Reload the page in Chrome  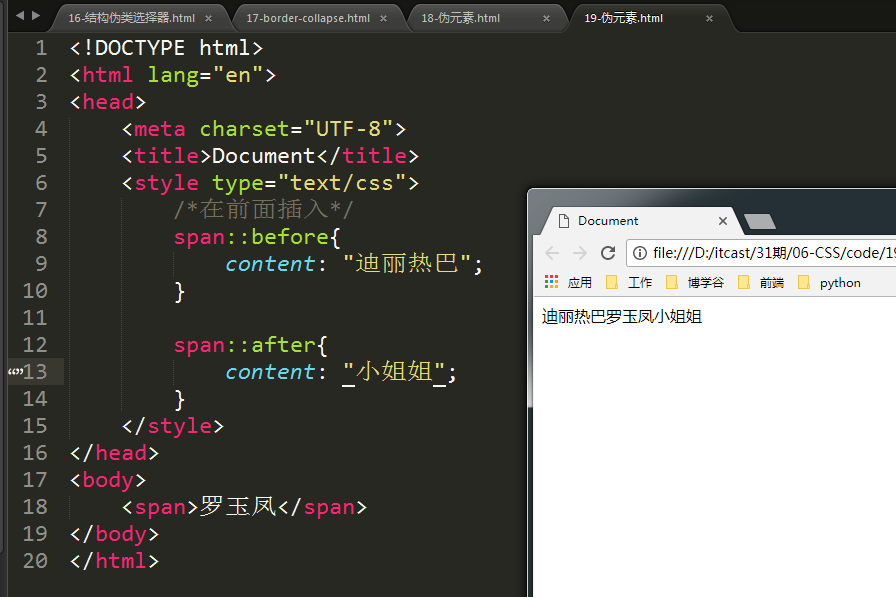(608, 253)
